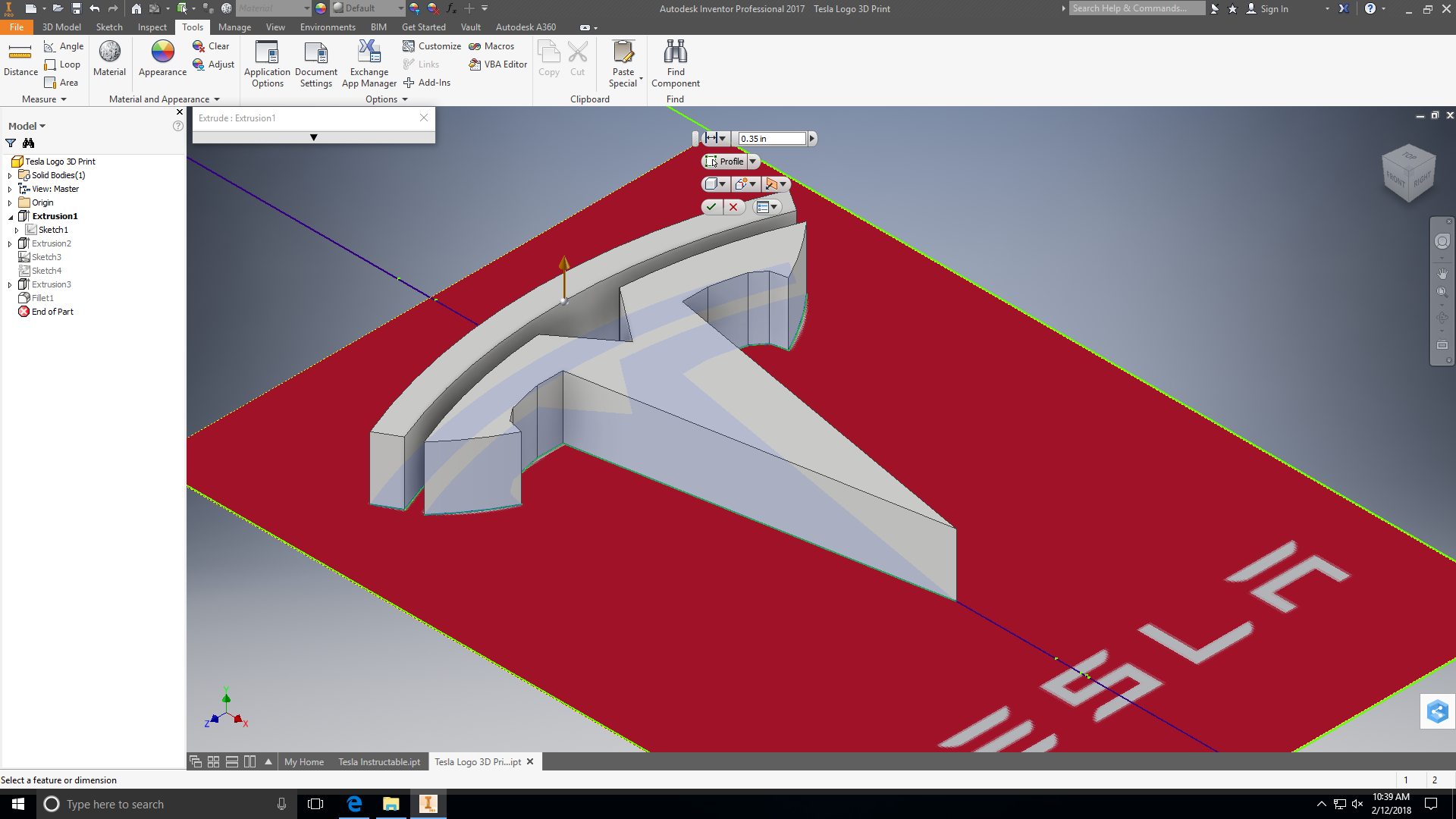This screenshot has width=1456, height=819.
Task: Click the binoculars find icon in browser
Action: pos(29,143)
